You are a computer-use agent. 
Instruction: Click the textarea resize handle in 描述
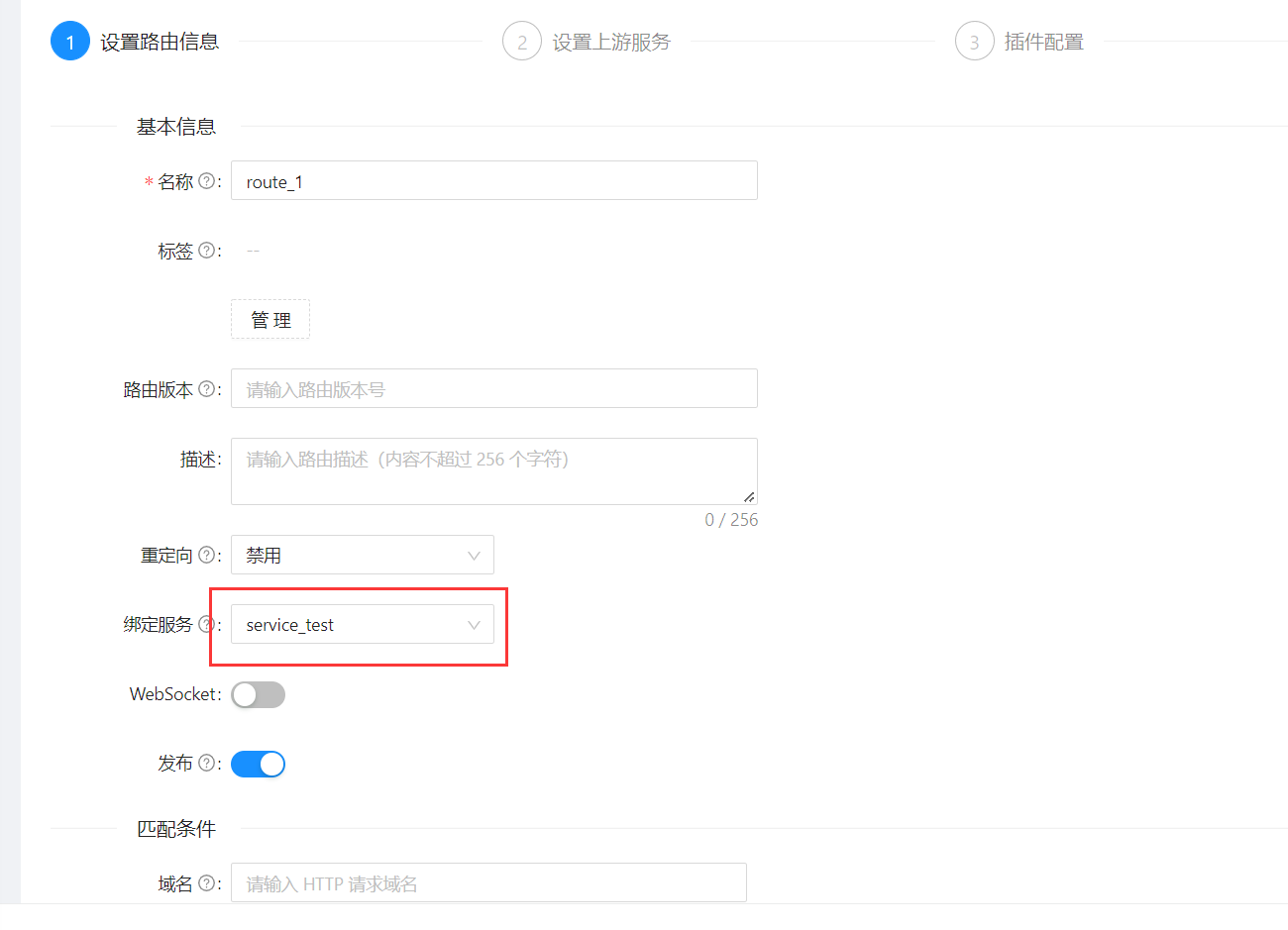749,497
